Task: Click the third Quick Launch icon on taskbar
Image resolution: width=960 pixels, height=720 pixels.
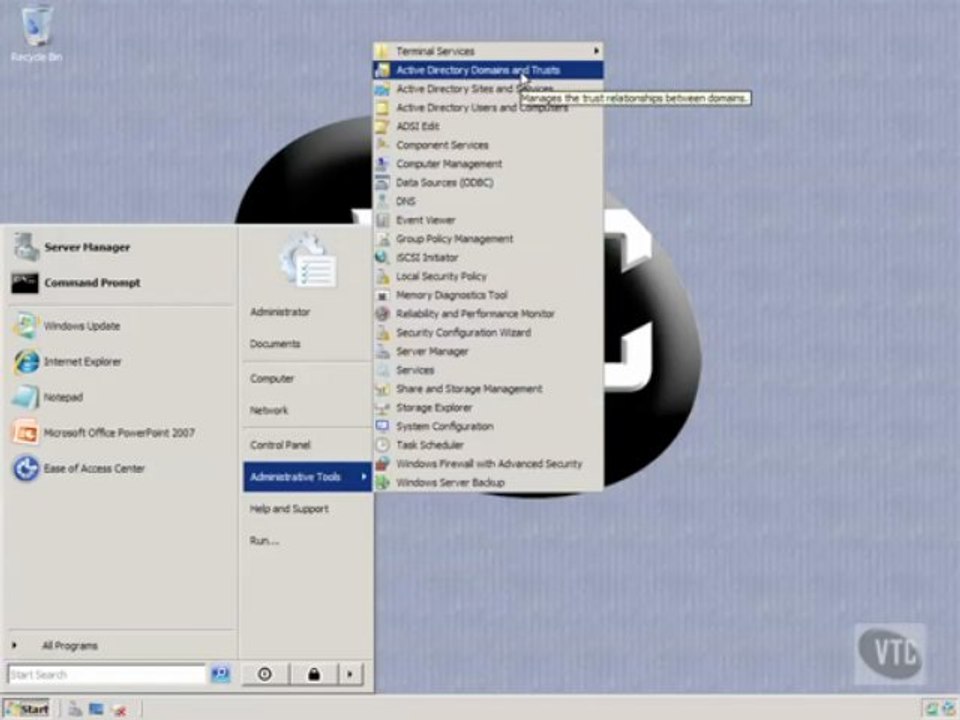Action: [x=119, y=710]
